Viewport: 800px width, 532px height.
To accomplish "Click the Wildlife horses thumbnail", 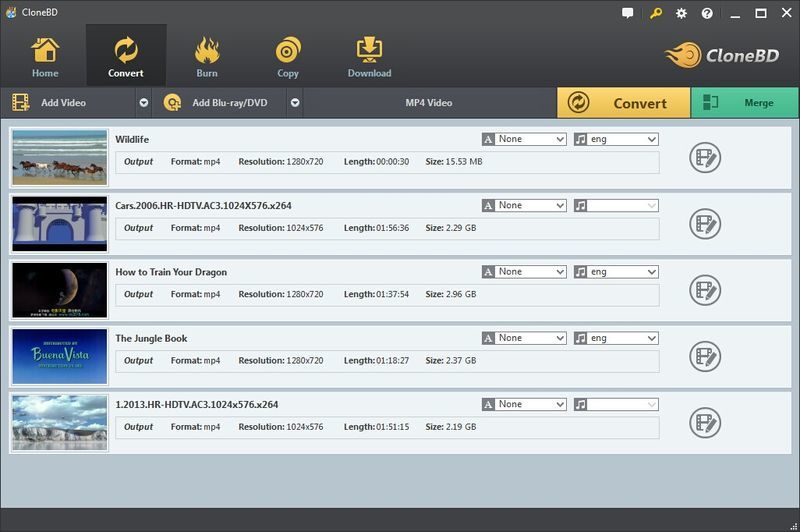I will point(60,158).
